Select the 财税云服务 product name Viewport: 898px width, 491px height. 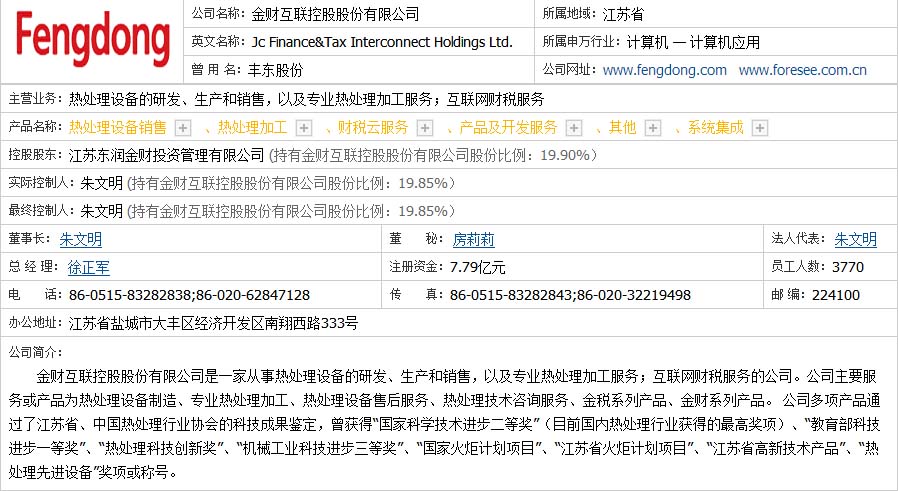(x=373, y=128)
